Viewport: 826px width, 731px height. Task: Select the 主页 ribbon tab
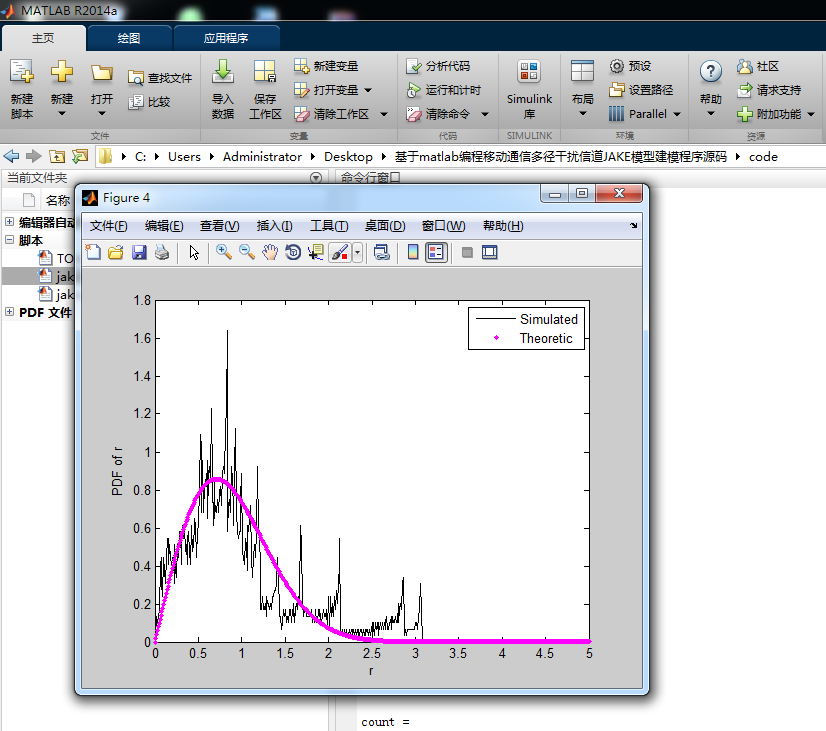43,38
